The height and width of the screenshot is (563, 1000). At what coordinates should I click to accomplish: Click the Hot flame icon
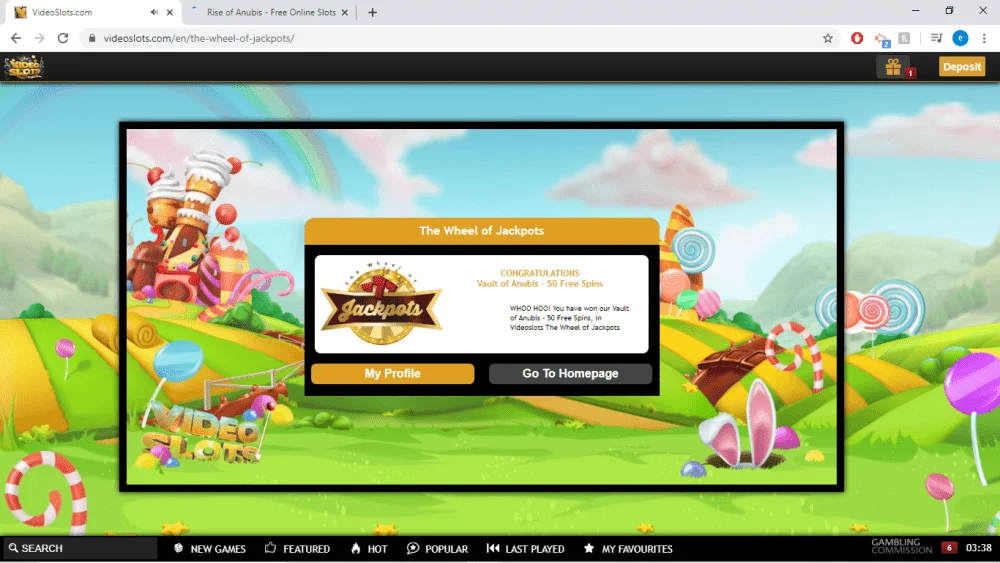355,548
